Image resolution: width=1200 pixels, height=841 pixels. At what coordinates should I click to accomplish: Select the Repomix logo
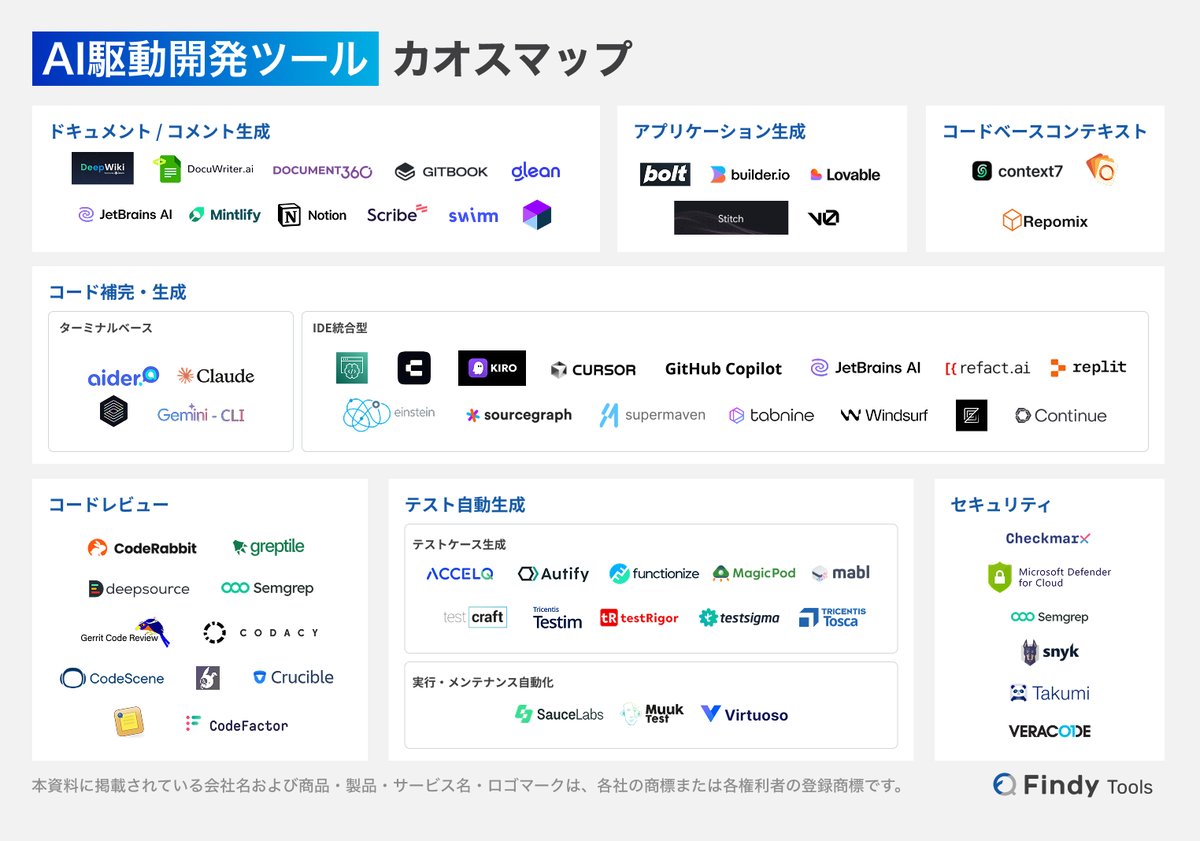tap(1044, 221)
